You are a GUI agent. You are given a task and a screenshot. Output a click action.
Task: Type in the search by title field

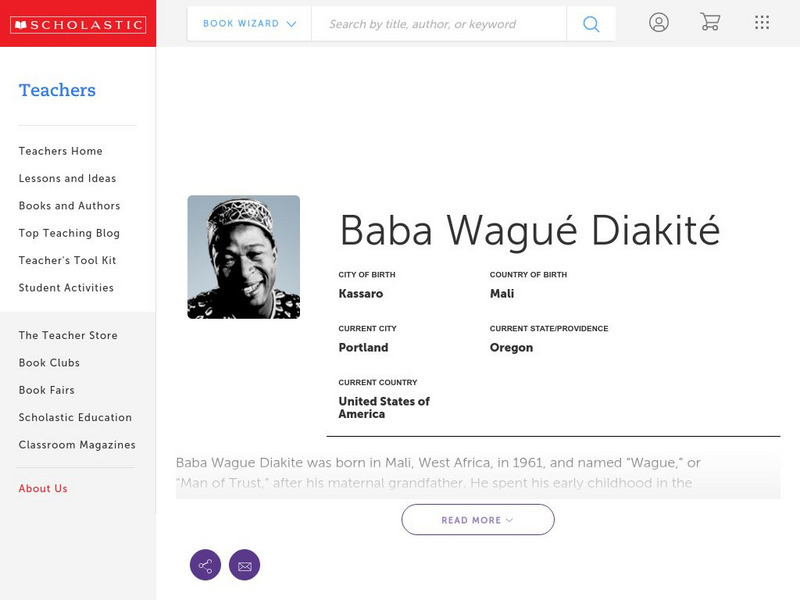(438, 24)
